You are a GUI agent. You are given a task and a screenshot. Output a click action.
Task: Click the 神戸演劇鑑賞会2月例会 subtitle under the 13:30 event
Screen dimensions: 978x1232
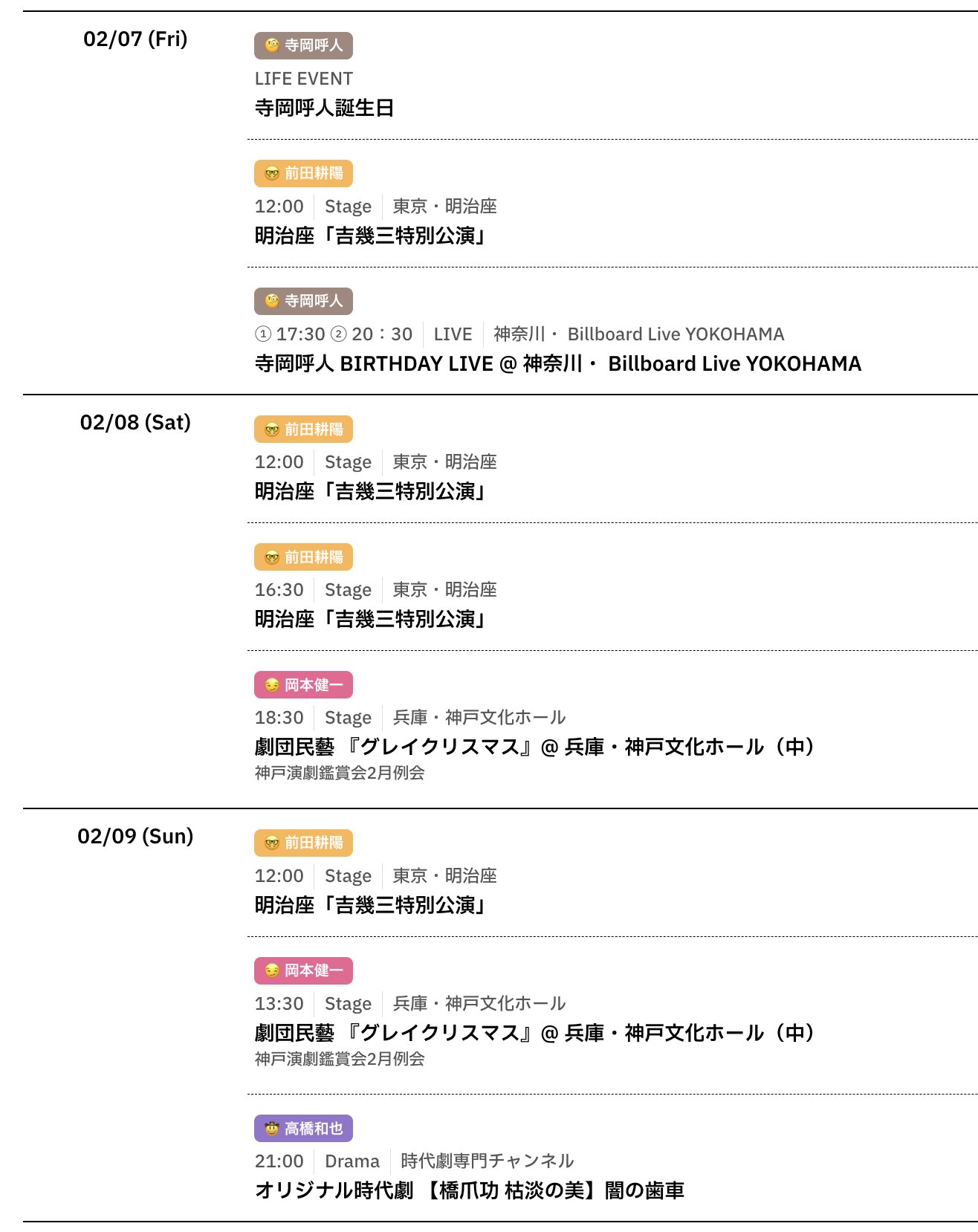[x=340, y=1059]
